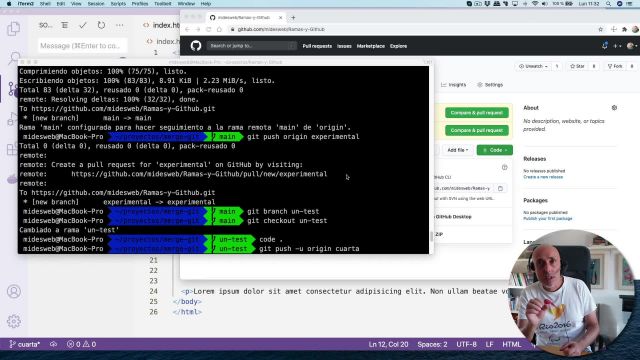
Task: Click 'UTF-8' encoding in status bar
Action: click(x=467, y=344)
